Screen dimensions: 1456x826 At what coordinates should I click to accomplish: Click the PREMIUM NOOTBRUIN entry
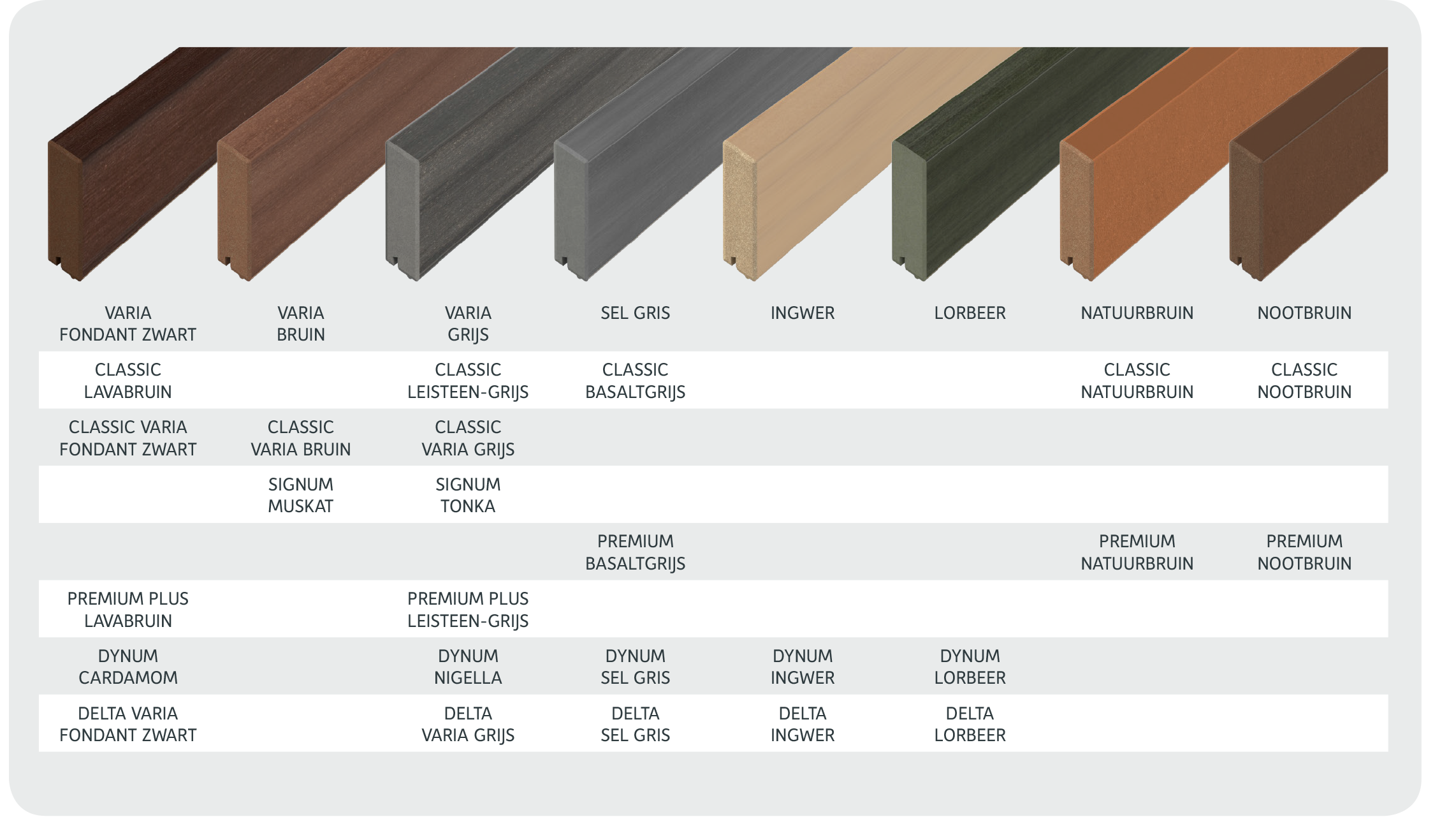[x=1304, y=552]
